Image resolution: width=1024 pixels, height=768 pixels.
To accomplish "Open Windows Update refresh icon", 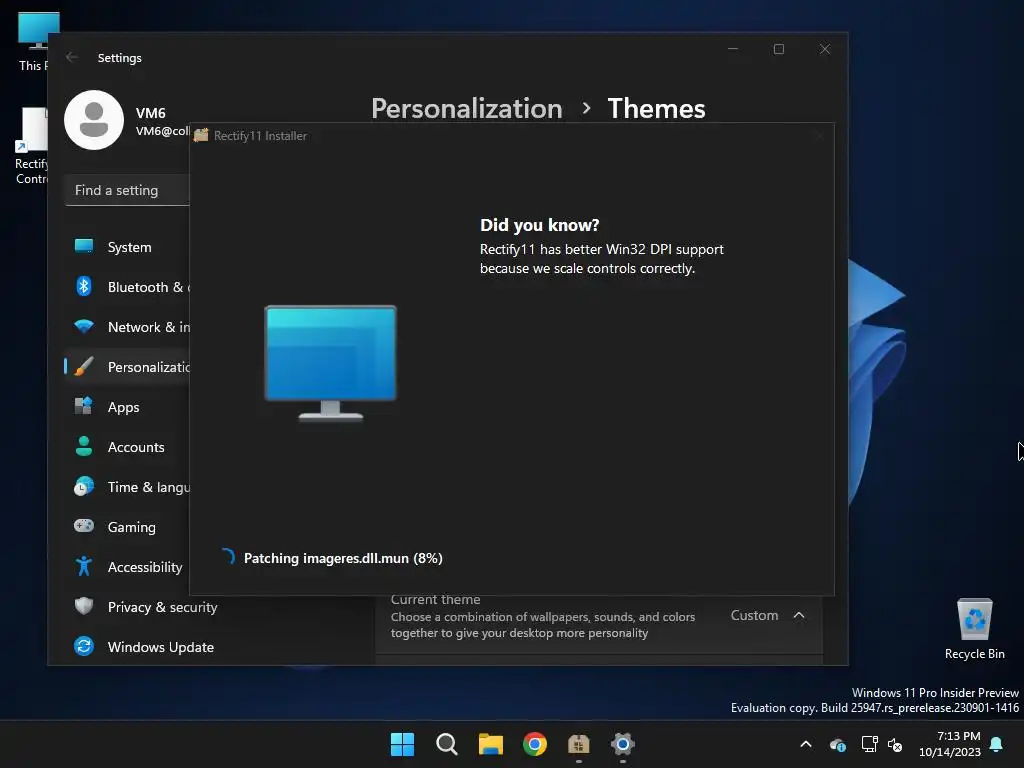I will tap(84, 647).
